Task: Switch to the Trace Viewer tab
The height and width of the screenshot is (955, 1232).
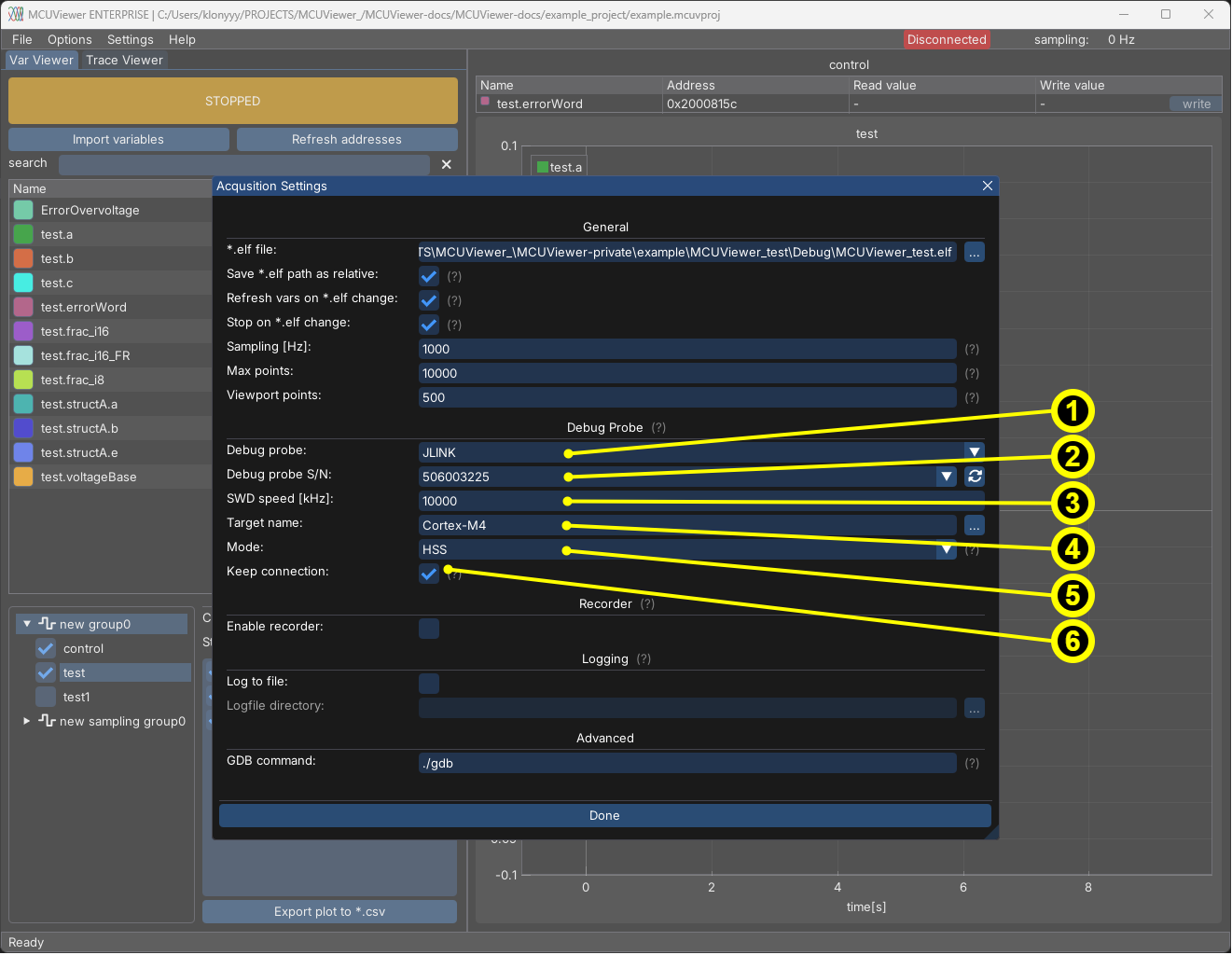Action: point(124,61)
